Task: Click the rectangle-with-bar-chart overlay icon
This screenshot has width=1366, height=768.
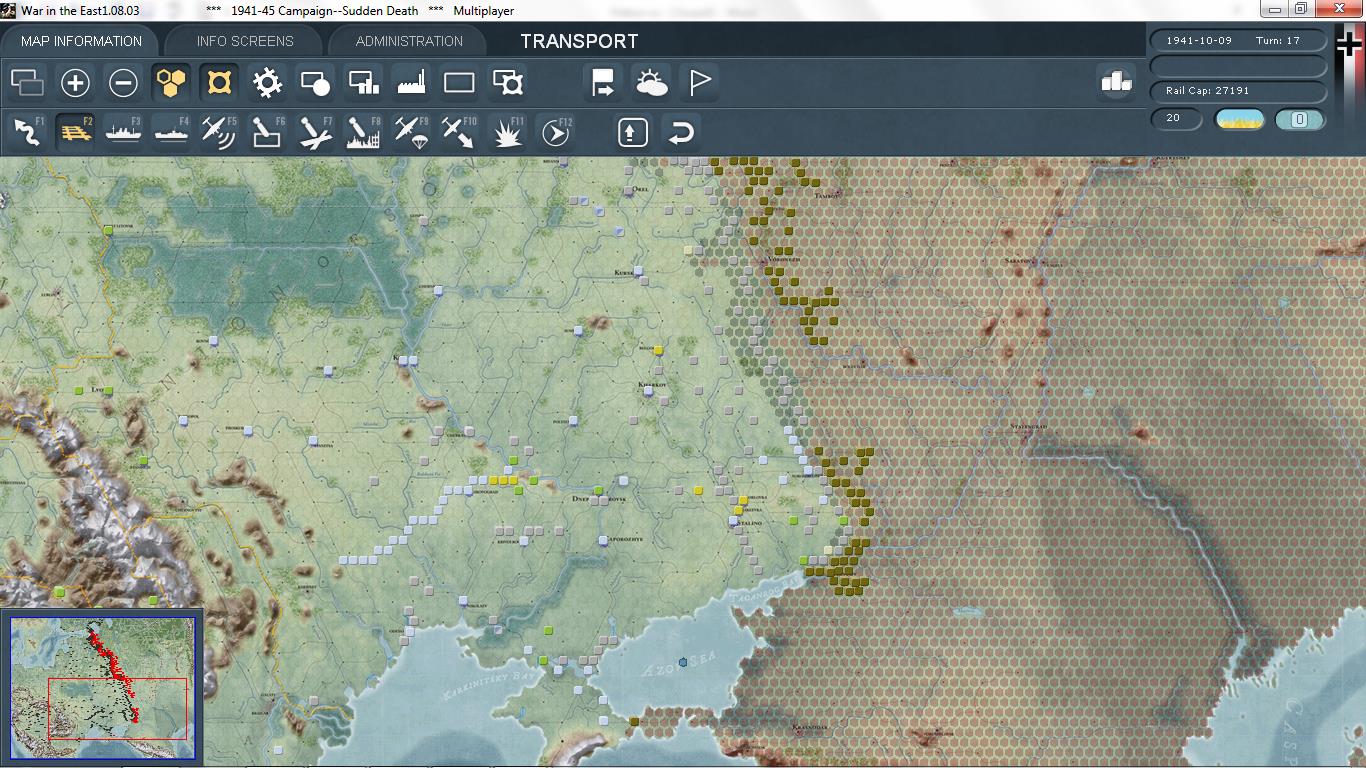Action: [363, 82]
